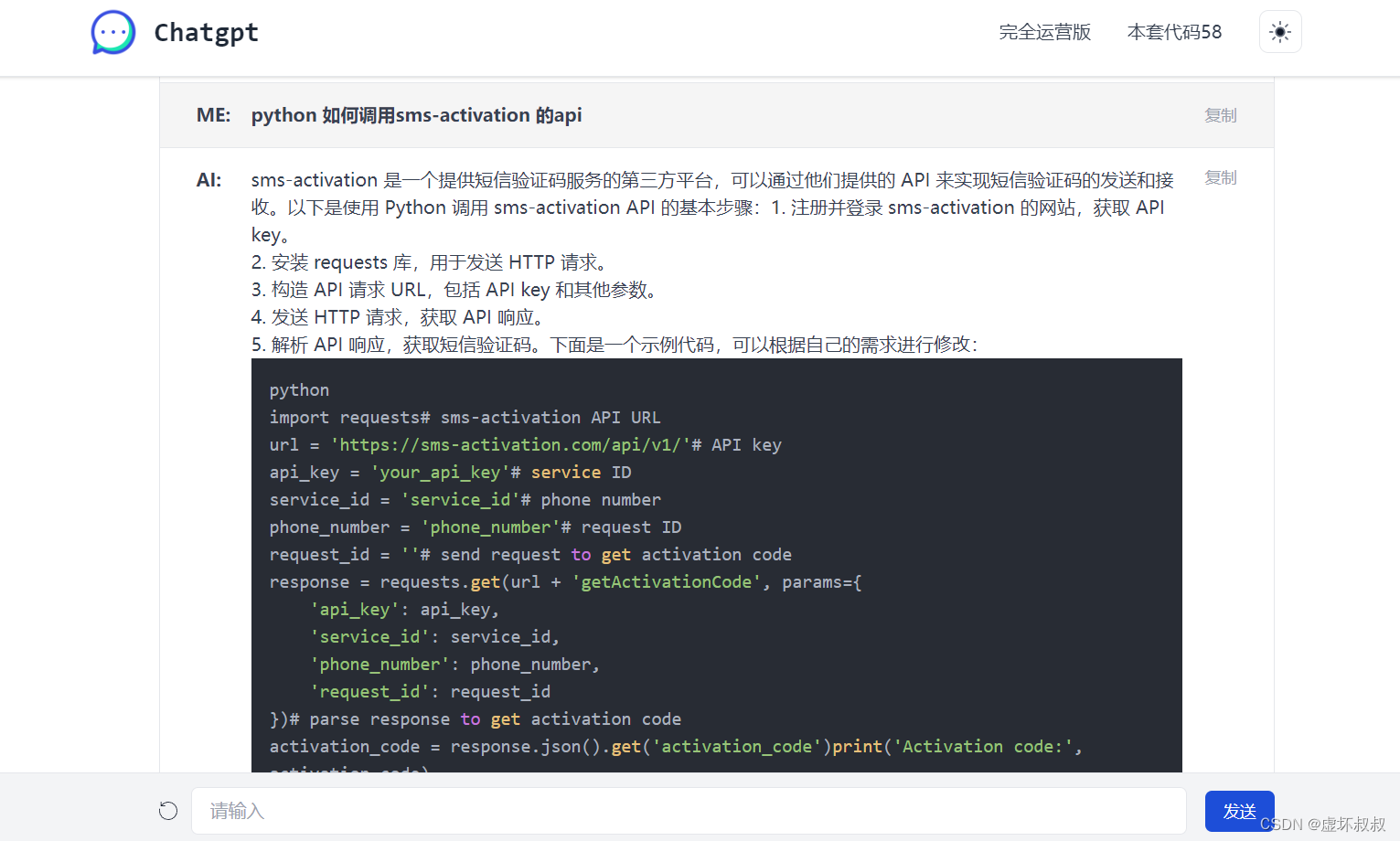1400x841 pixels.
Task: Copy the ME question using 复制
Action: coord(1220,115)
